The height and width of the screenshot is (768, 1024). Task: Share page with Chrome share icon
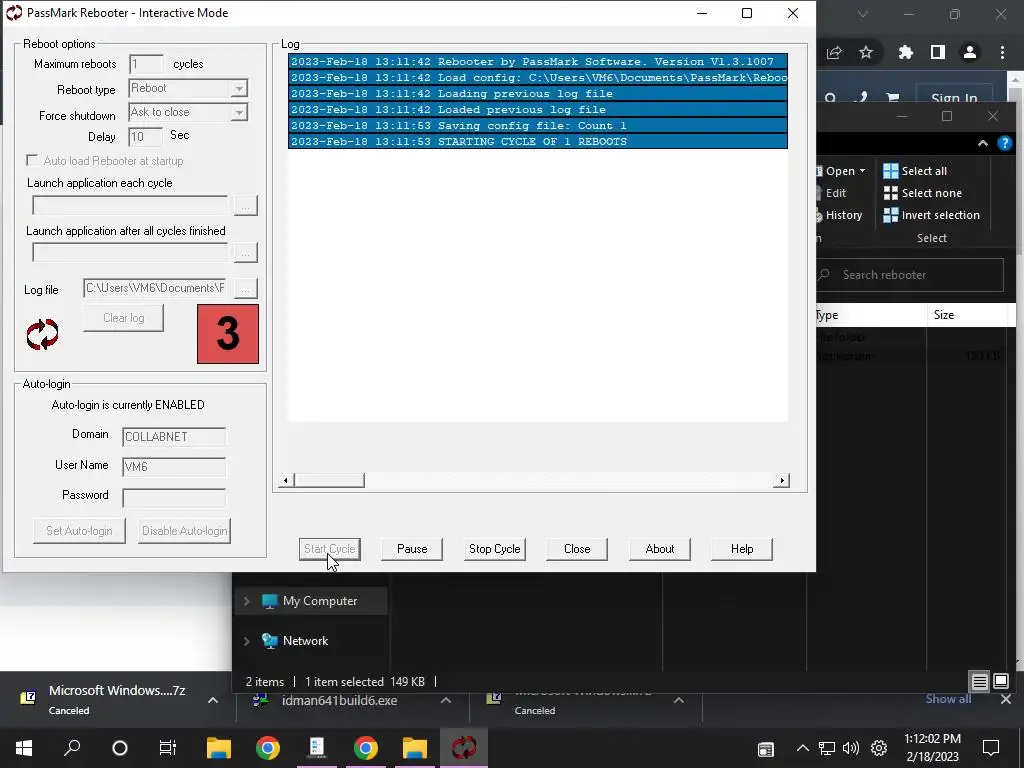(x=834, y=52)
